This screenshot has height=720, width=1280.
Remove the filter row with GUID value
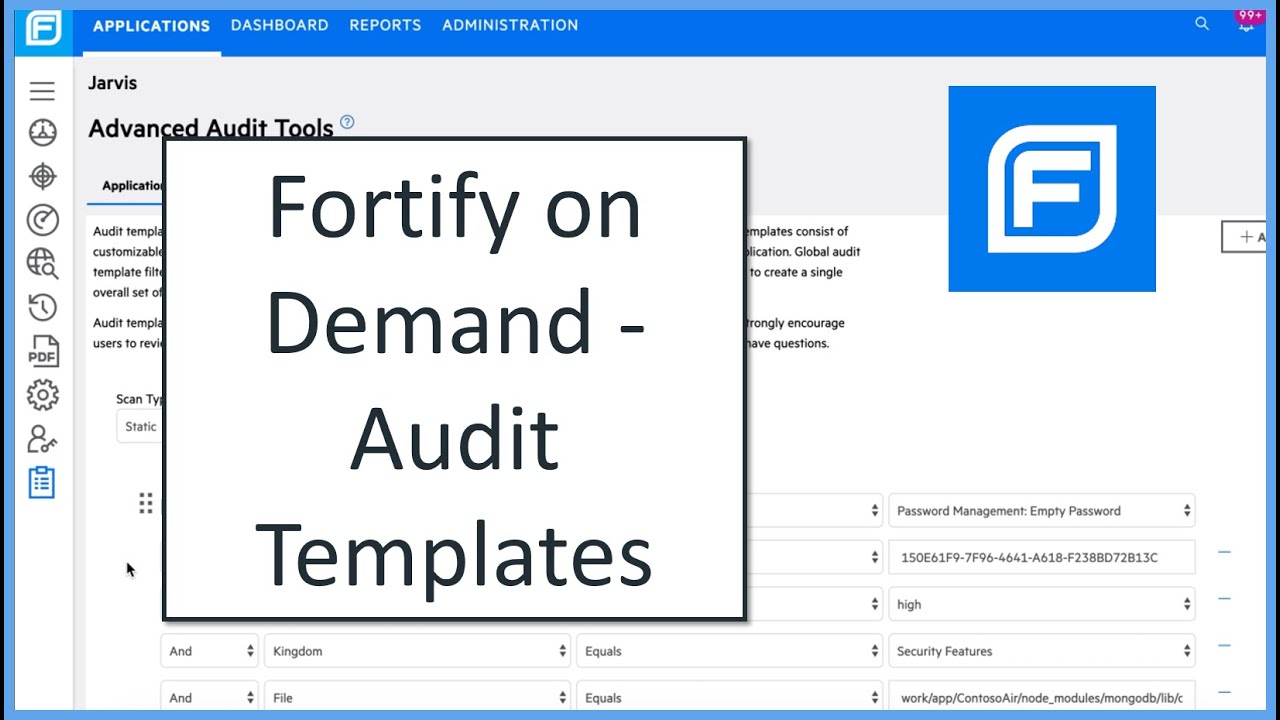pyautogui.click(x=1224, y=552)
